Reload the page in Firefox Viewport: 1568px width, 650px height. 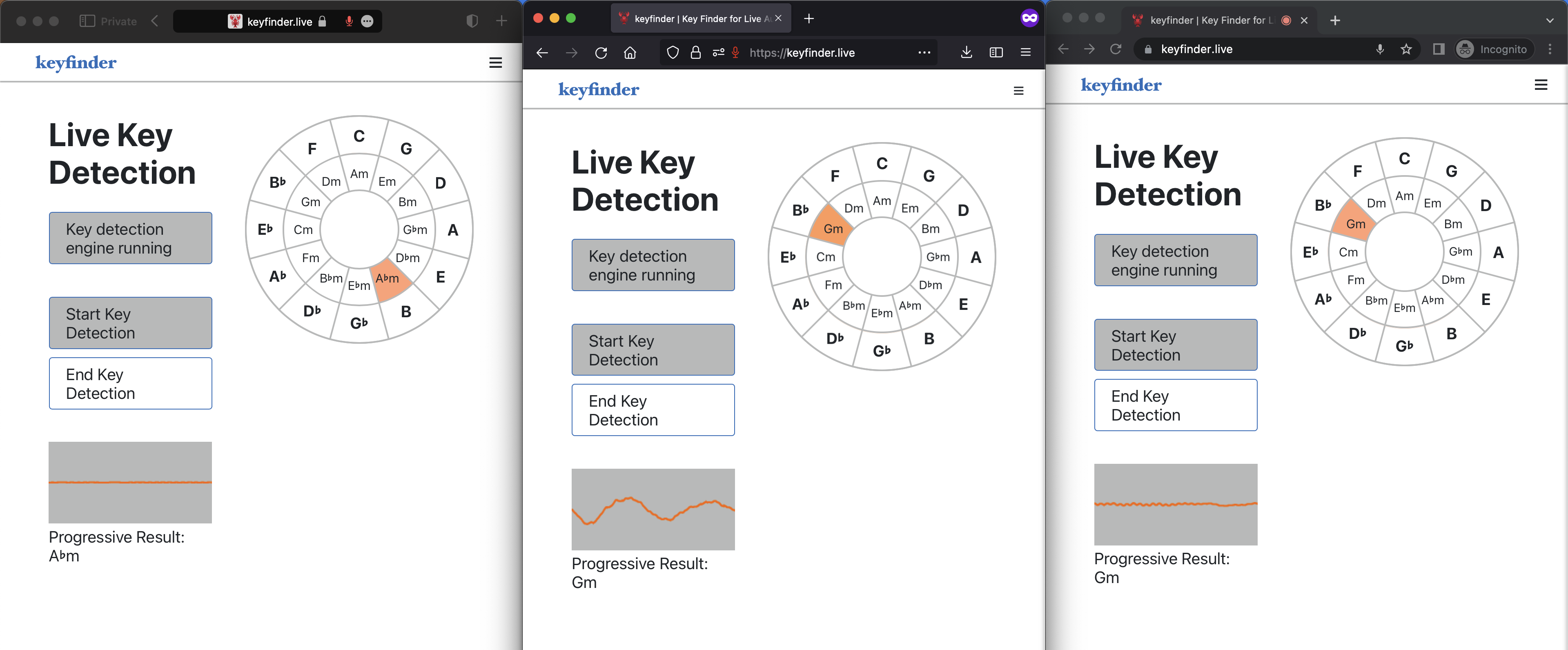pyautogui.click(x=601, y=53)
